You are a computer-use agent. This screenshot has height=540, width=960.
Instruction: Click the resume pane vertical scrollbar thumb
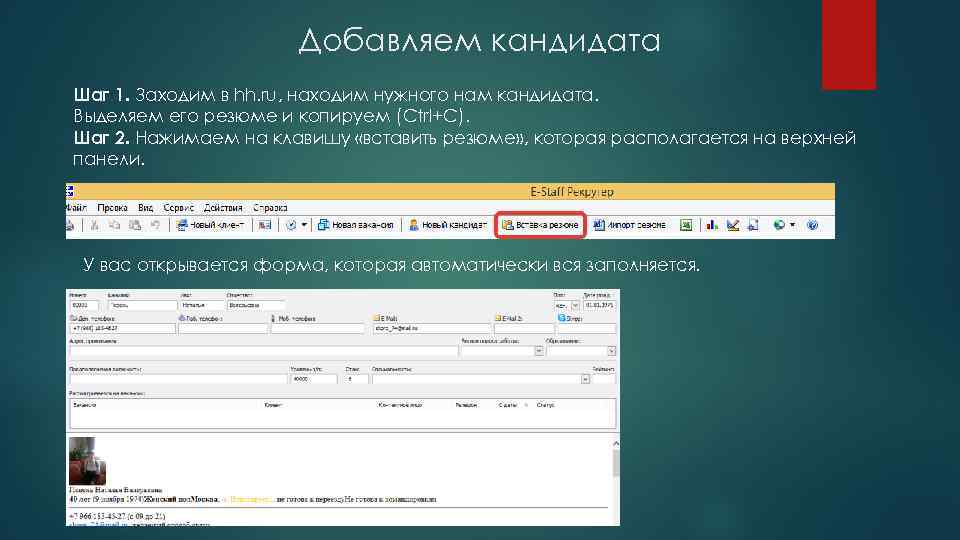615,463
